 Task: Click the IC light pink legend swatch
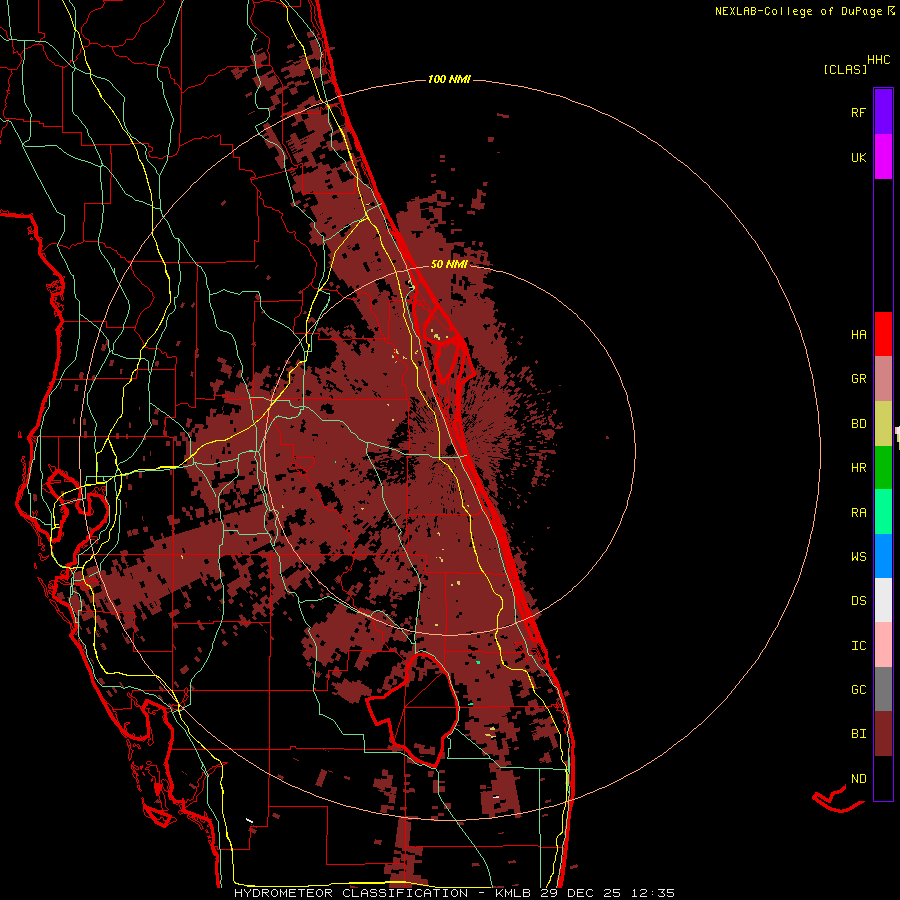click(883, 645)
